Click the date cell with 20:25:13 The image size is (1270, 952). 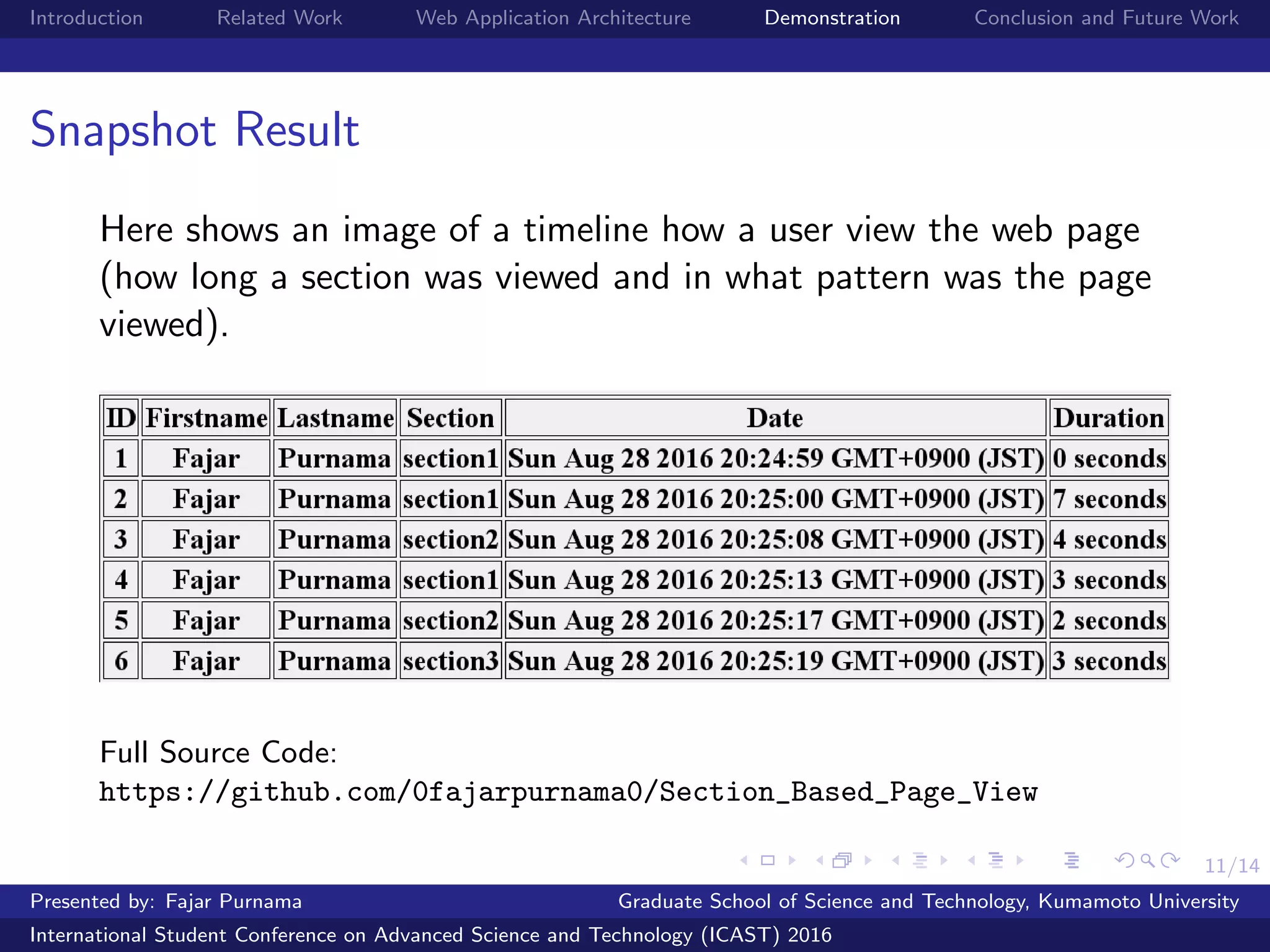tap(776, 580)
